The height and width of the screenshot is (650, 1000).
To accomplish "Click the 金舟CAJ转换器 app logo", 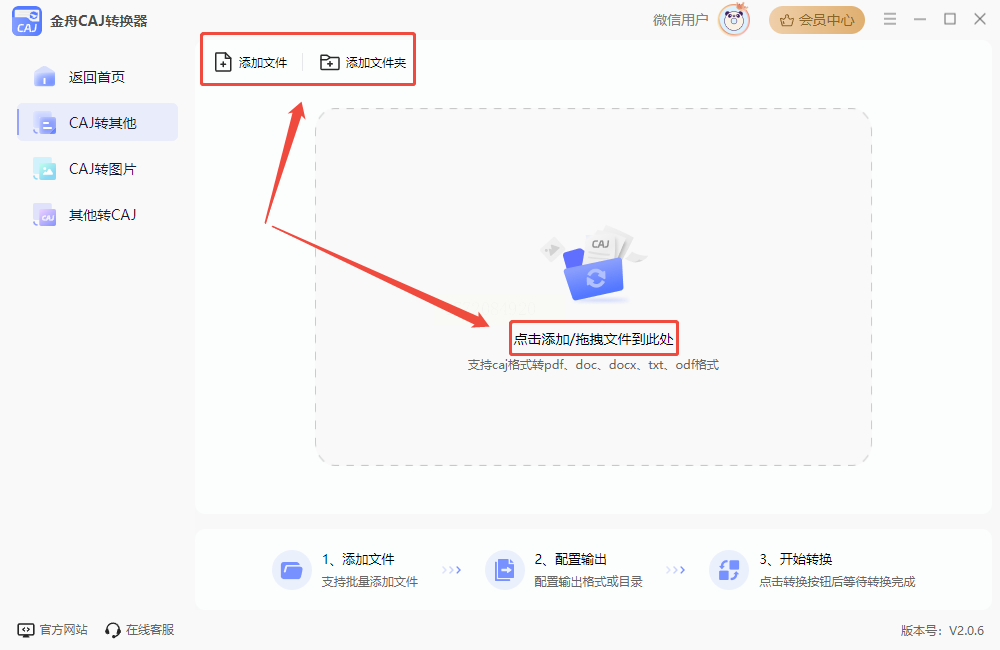I will point(27,20).
